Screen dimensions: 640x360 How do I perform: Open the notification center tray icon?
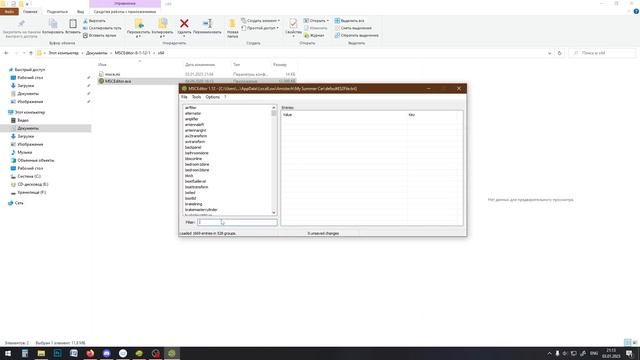pyautogui.click(x=629, y=353)
